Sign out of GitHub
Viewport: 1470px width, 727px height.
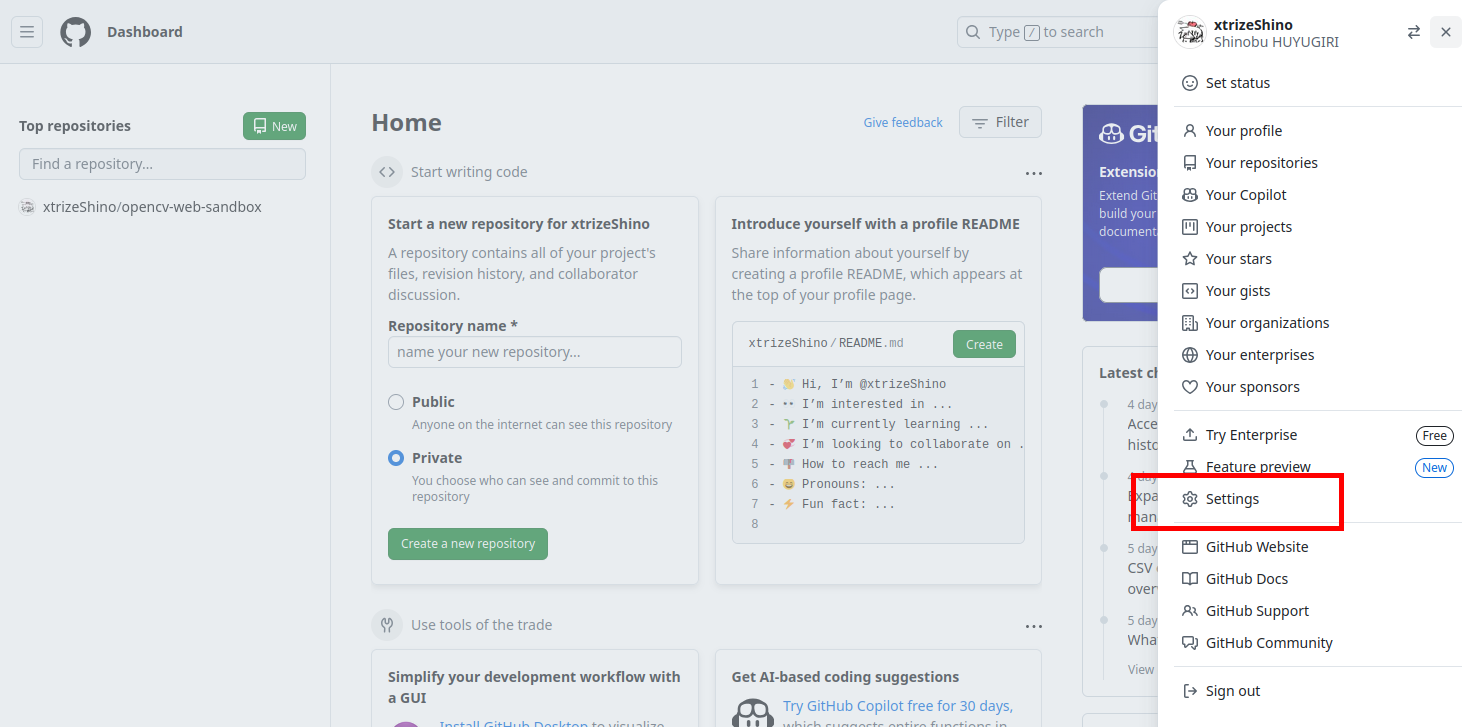[x=1233, y=690]
